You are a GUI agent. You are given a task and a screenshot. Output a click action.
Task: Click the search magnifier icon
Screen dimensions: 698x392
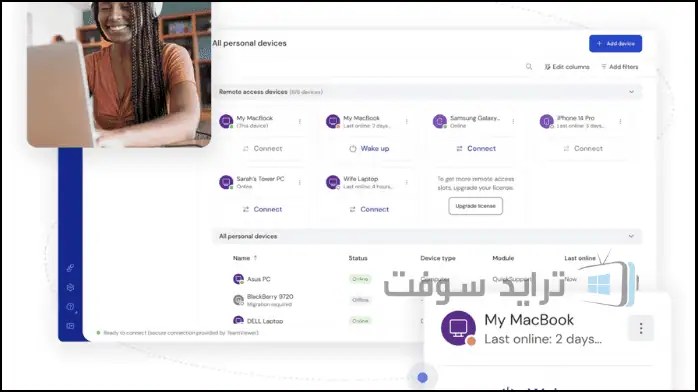(x=529, y=67)
